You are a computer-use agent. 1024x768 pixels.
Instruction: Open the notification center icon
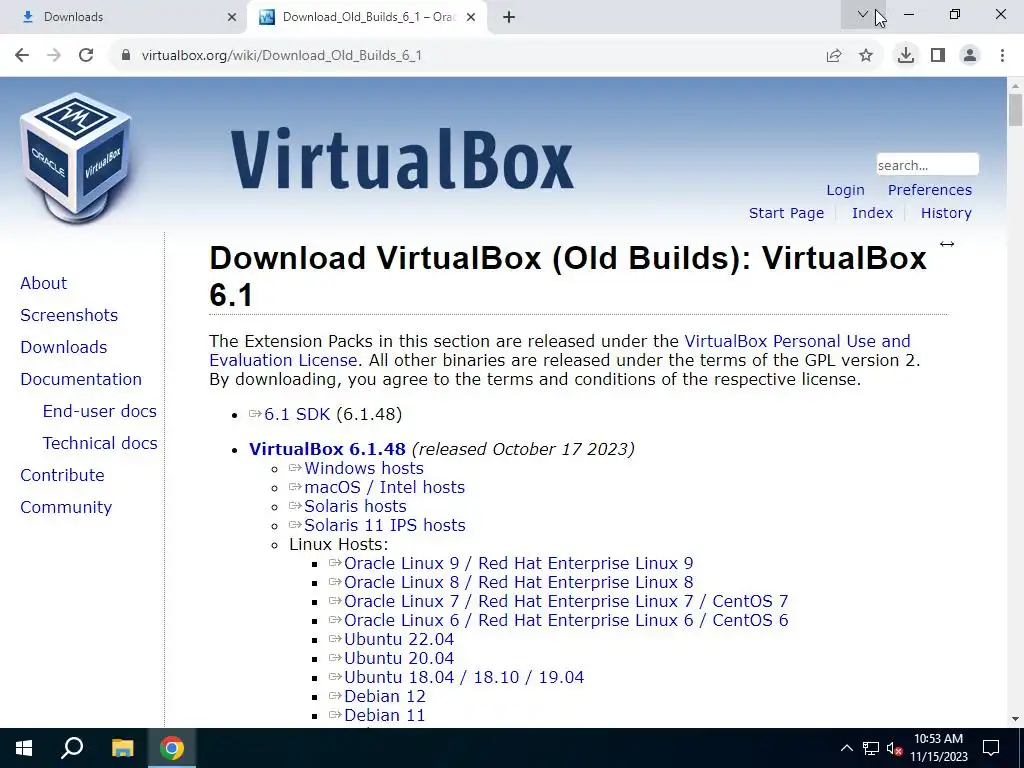[x=991, y=748]
